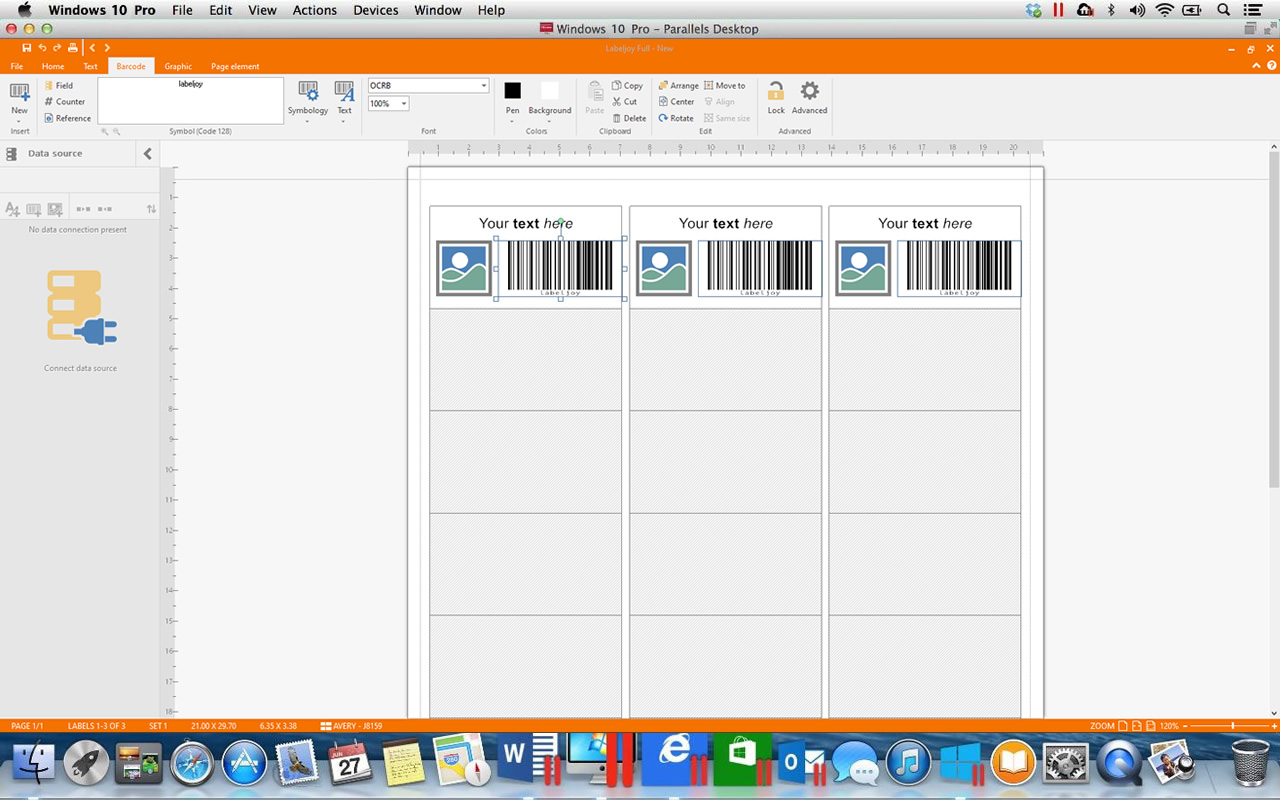Click the Redo arrow in title bar

click(57, 48)
